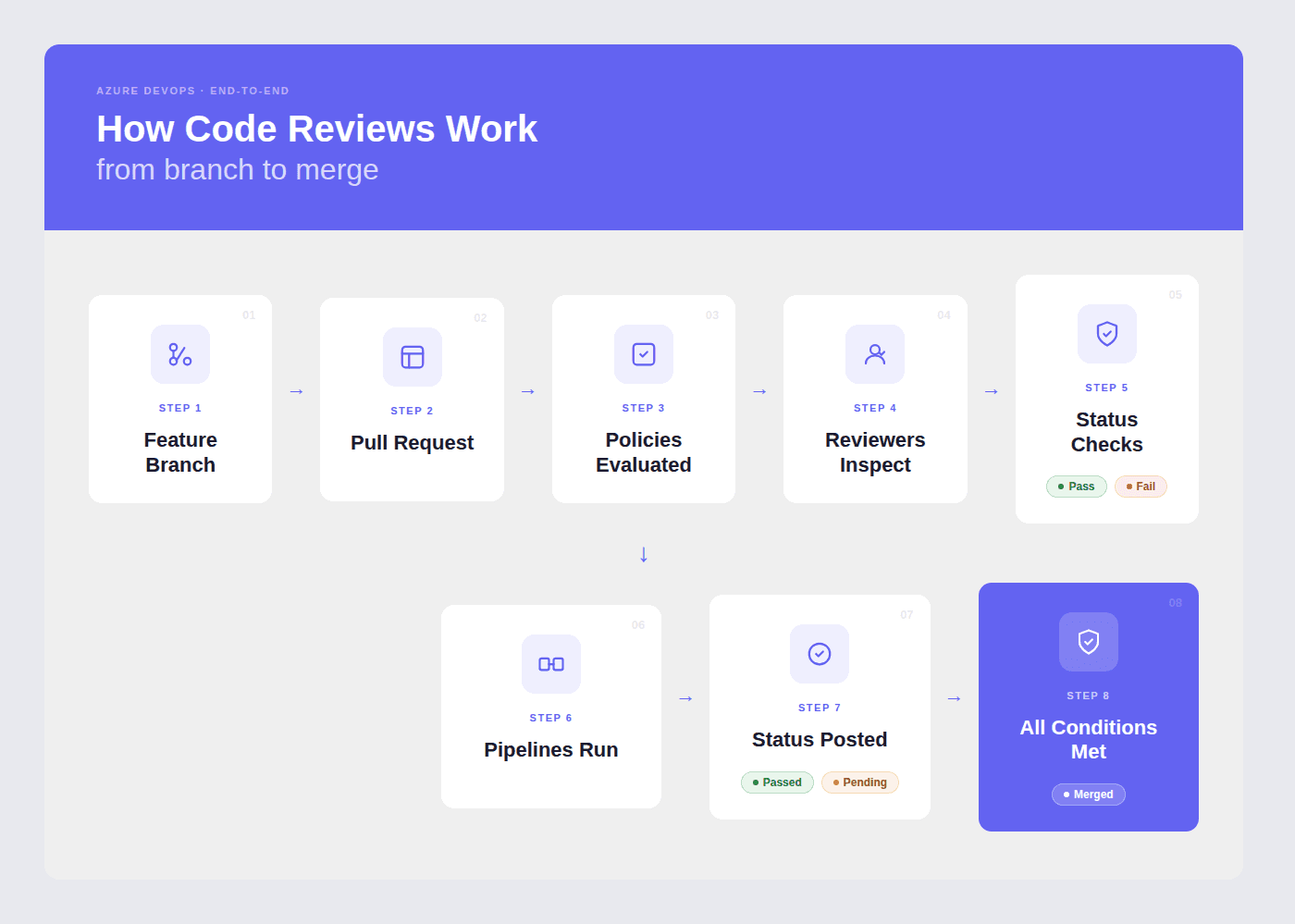1295x924 pixels.
Task: Click the Reviewers Inspect user icon
Action: click(x=875, y=354)
